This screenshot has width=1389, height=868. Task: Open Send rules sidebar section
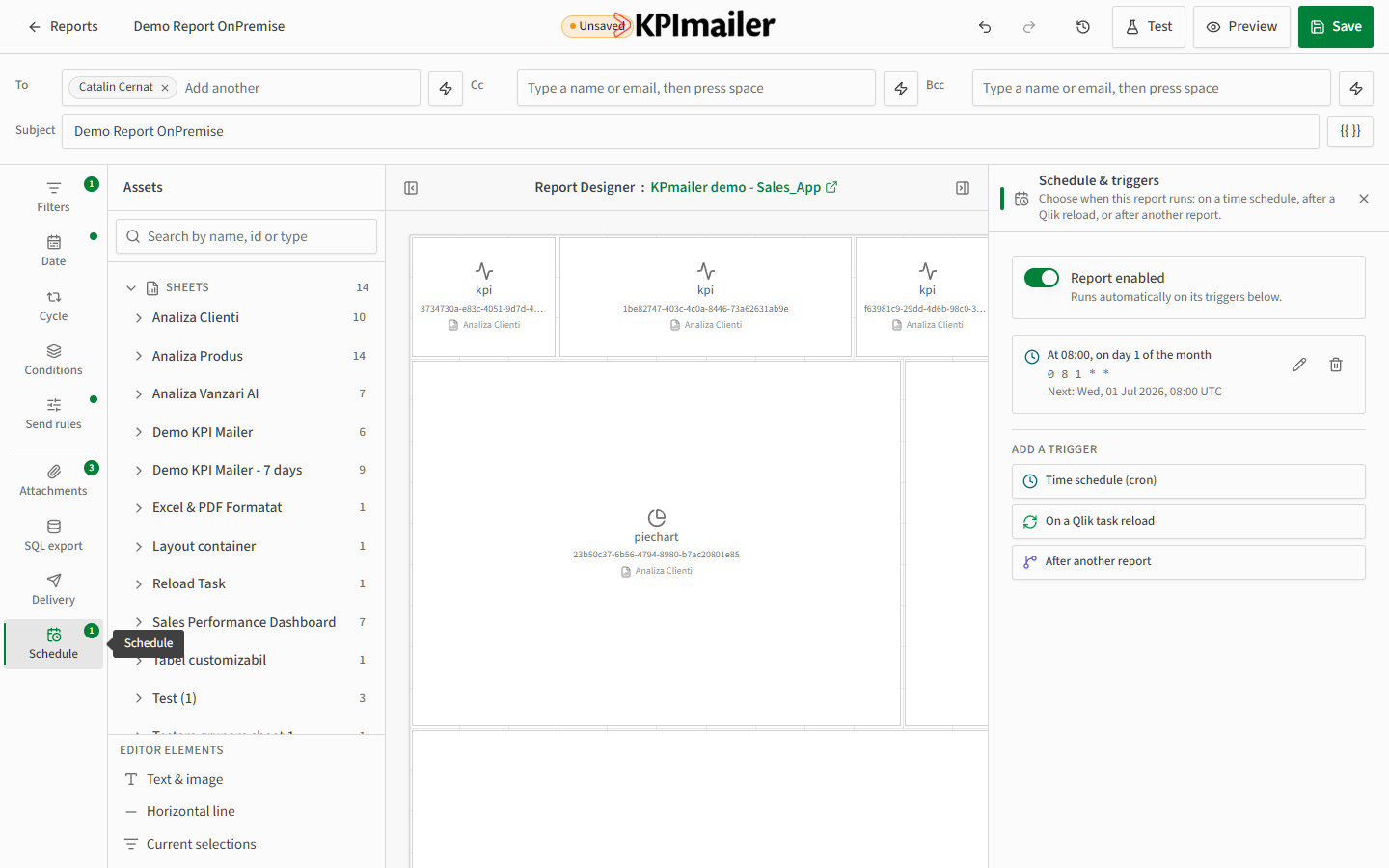pos(54,414)
